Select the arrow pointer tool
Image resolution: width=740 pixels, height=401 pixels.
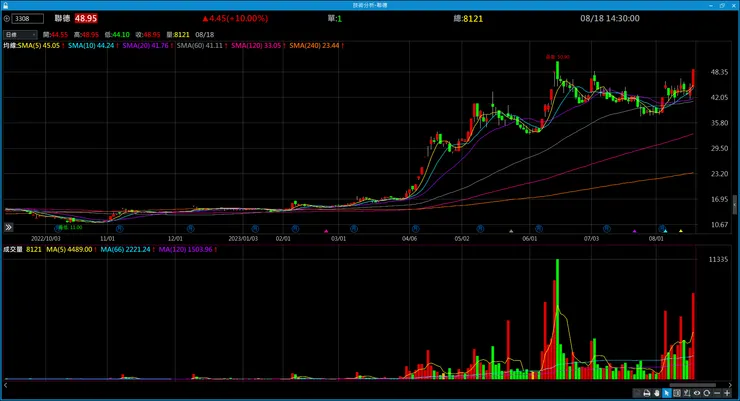click(x=666, y=393)
